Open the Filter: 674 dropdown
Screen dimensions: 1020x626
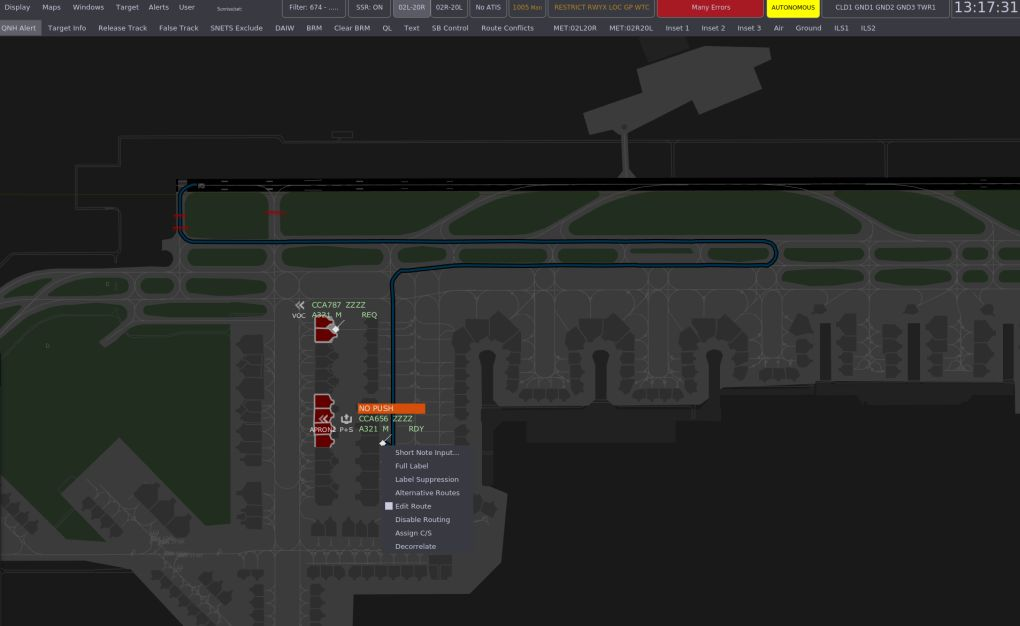click(x=312, y=7)
